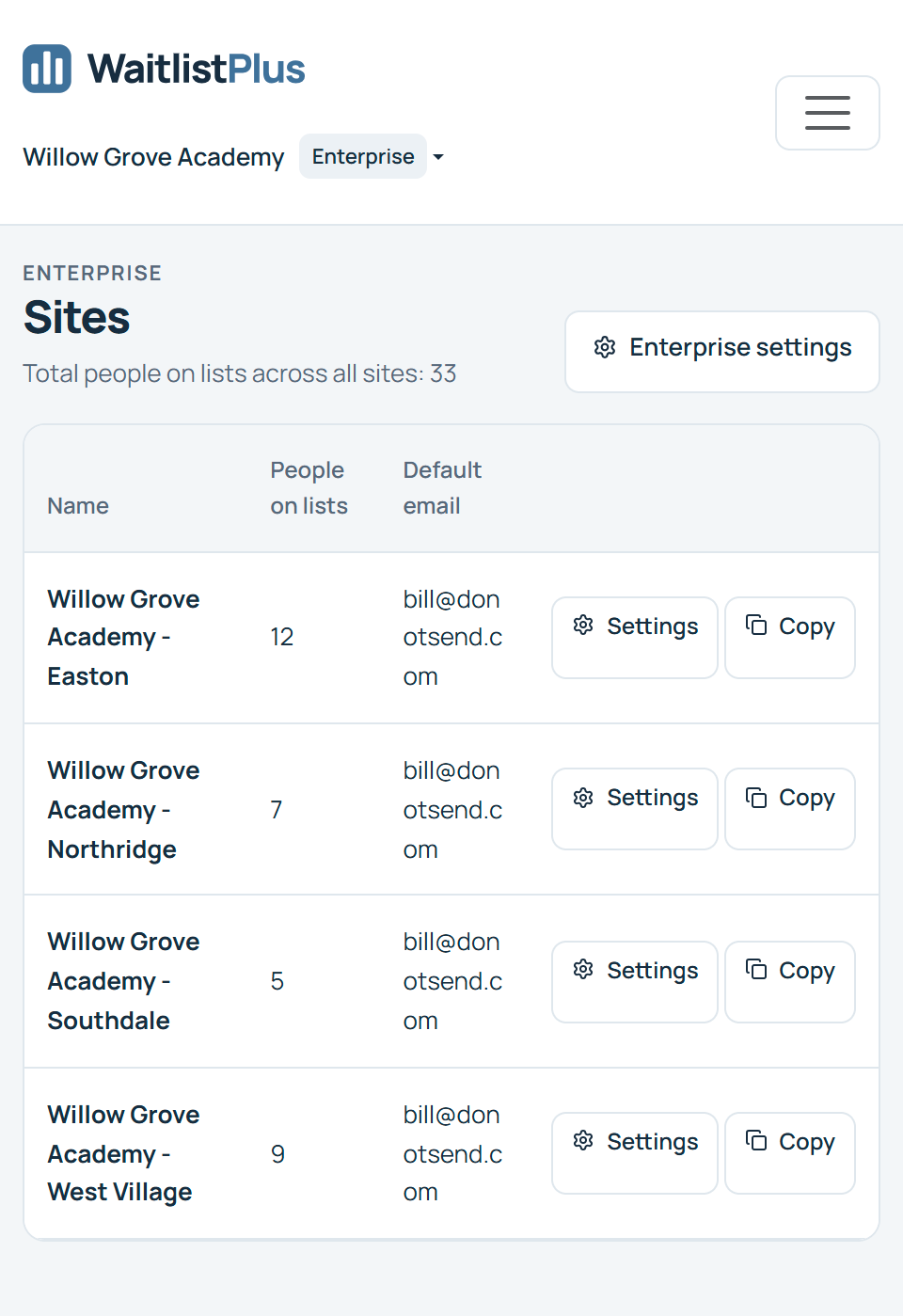Click the total people on lists summary text

[x=240, y=373]
